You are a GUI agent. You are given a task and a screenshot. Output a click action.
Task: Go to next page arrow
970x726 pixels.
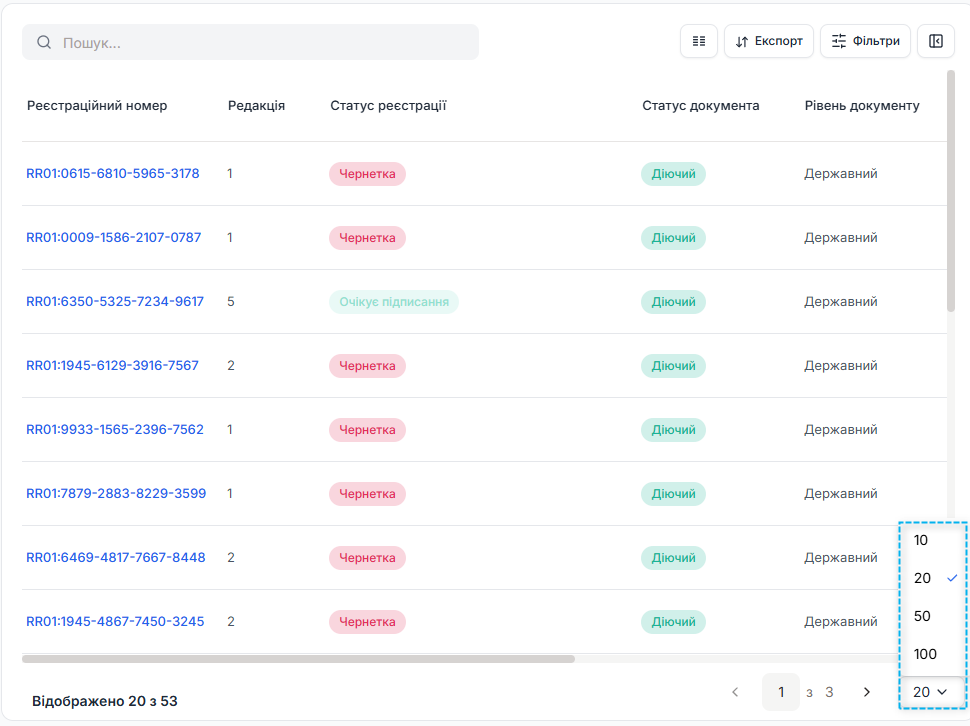867,692
